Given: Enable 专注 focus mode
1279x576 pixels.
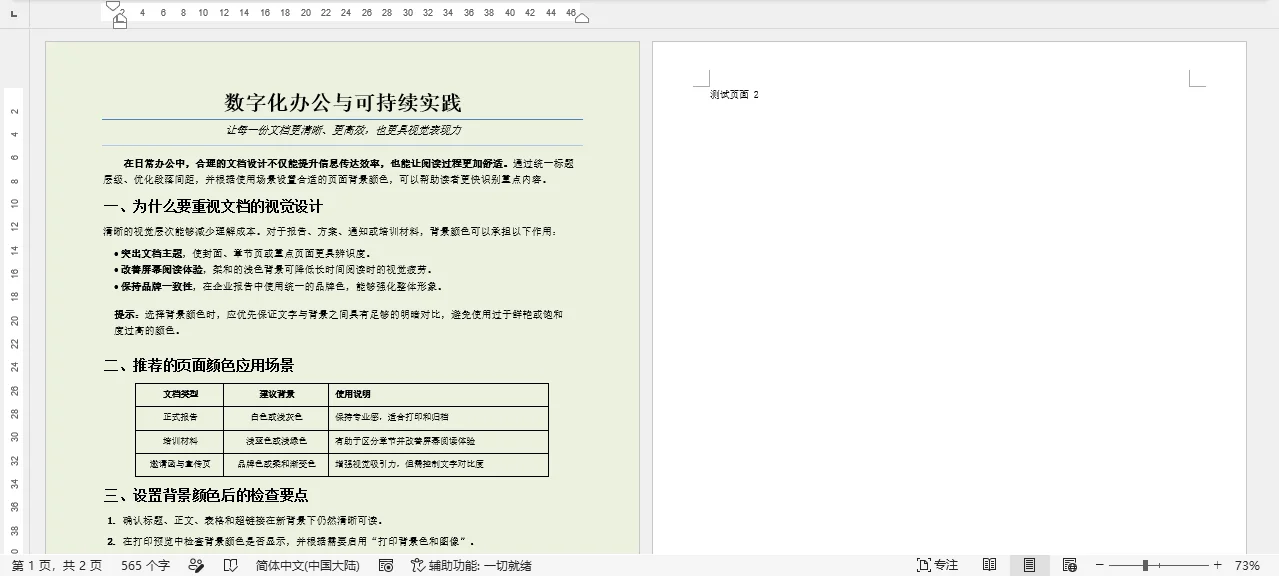Looking at the screenshot, I should (x=937, y=565).
